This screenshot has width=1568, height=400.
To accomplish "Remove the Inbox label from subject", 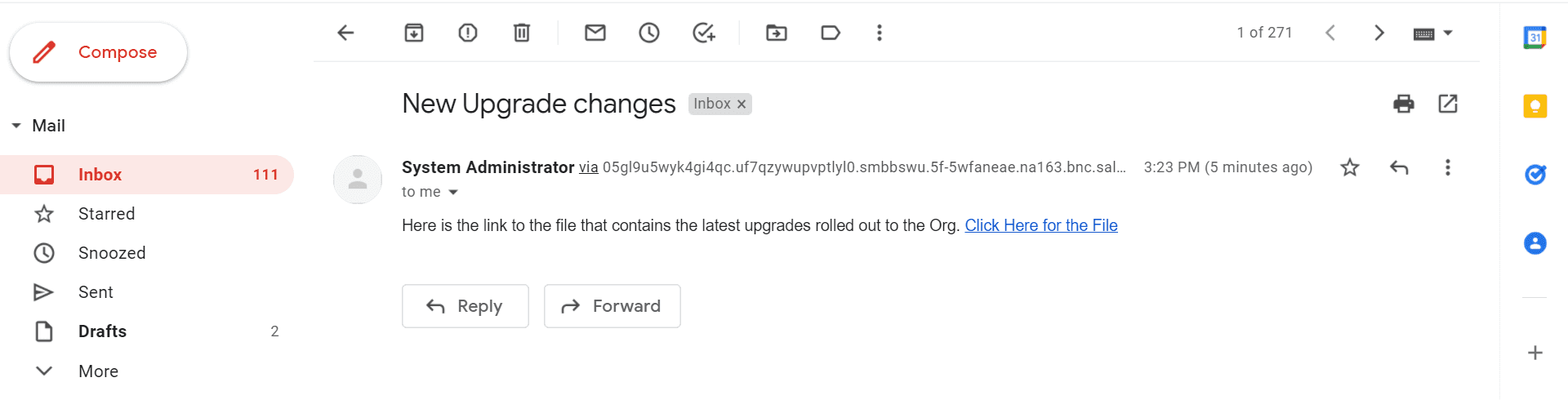I will [742, 104].
